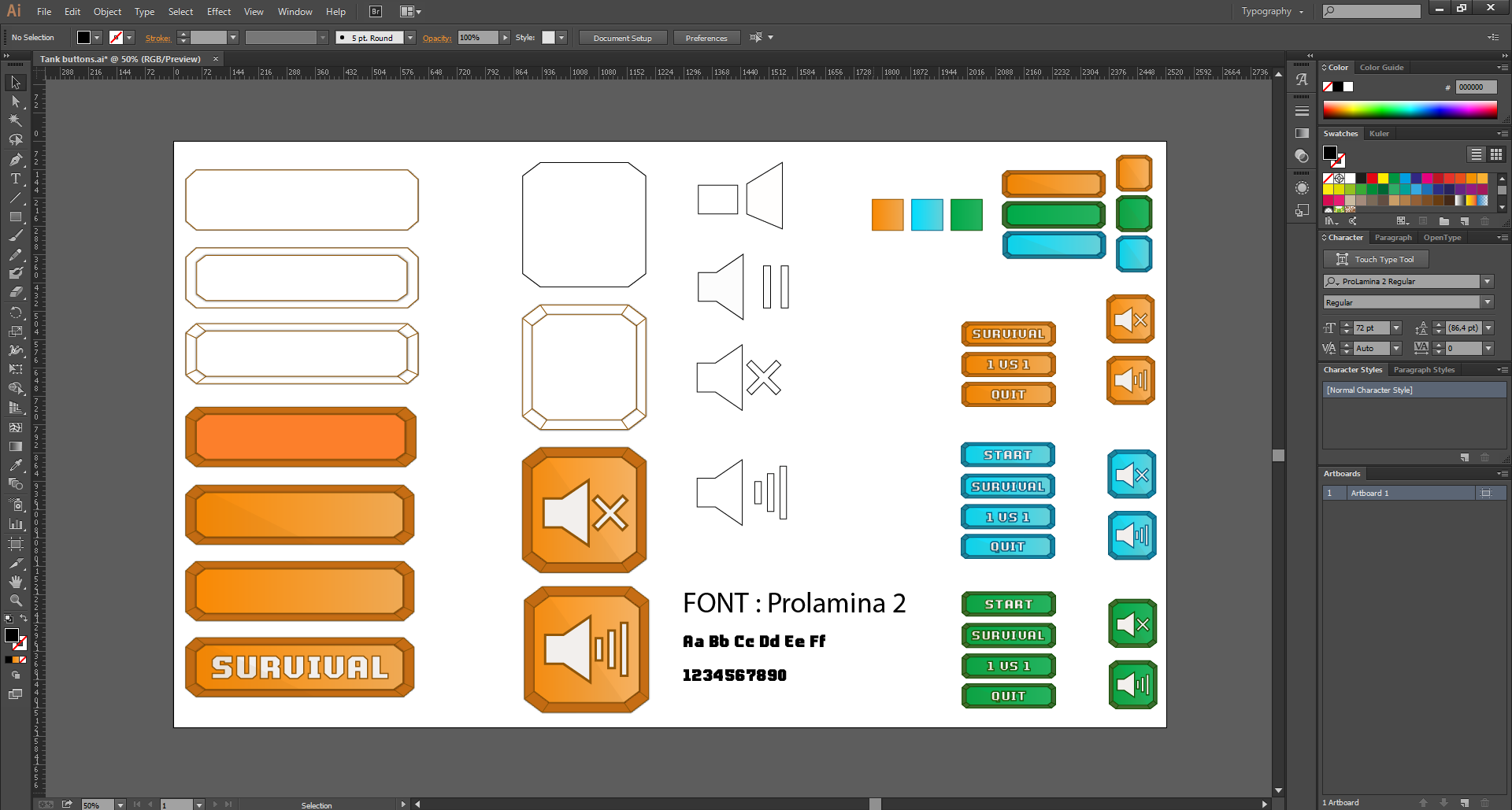
Task: Select the Symbol Sprayer tool
Action: 16,504
